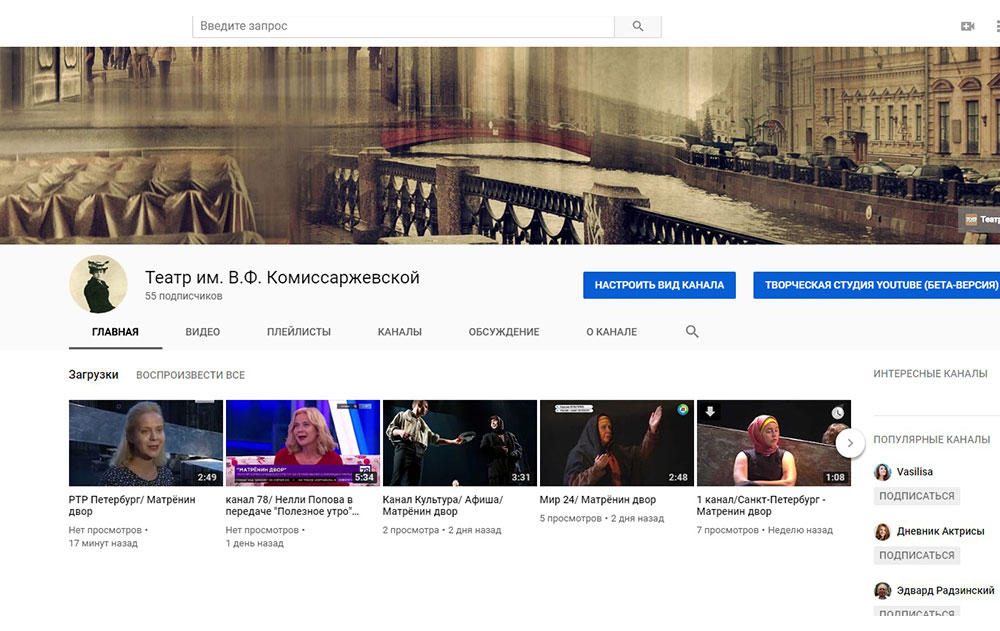Subscribe to Дневник Актрисы channel
This screenshot has height=631, width=1000.
[x=916, y=555]
